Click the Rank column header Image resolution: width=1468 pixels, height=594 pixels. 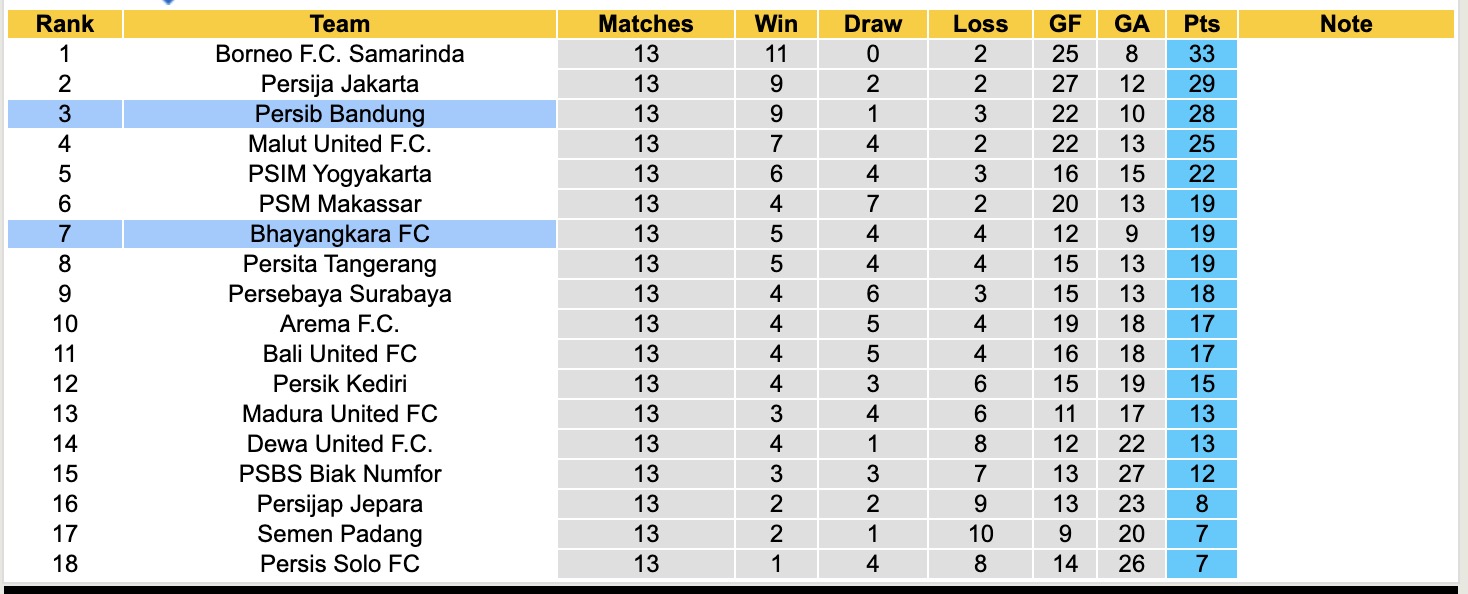(65, 24)
